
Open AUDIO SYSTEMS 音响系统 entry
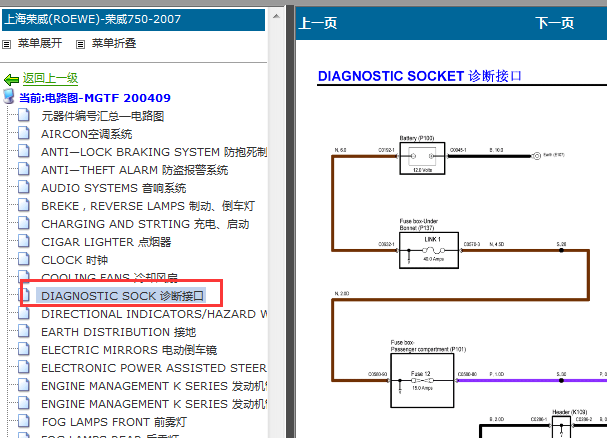click(x=114, y=188)
